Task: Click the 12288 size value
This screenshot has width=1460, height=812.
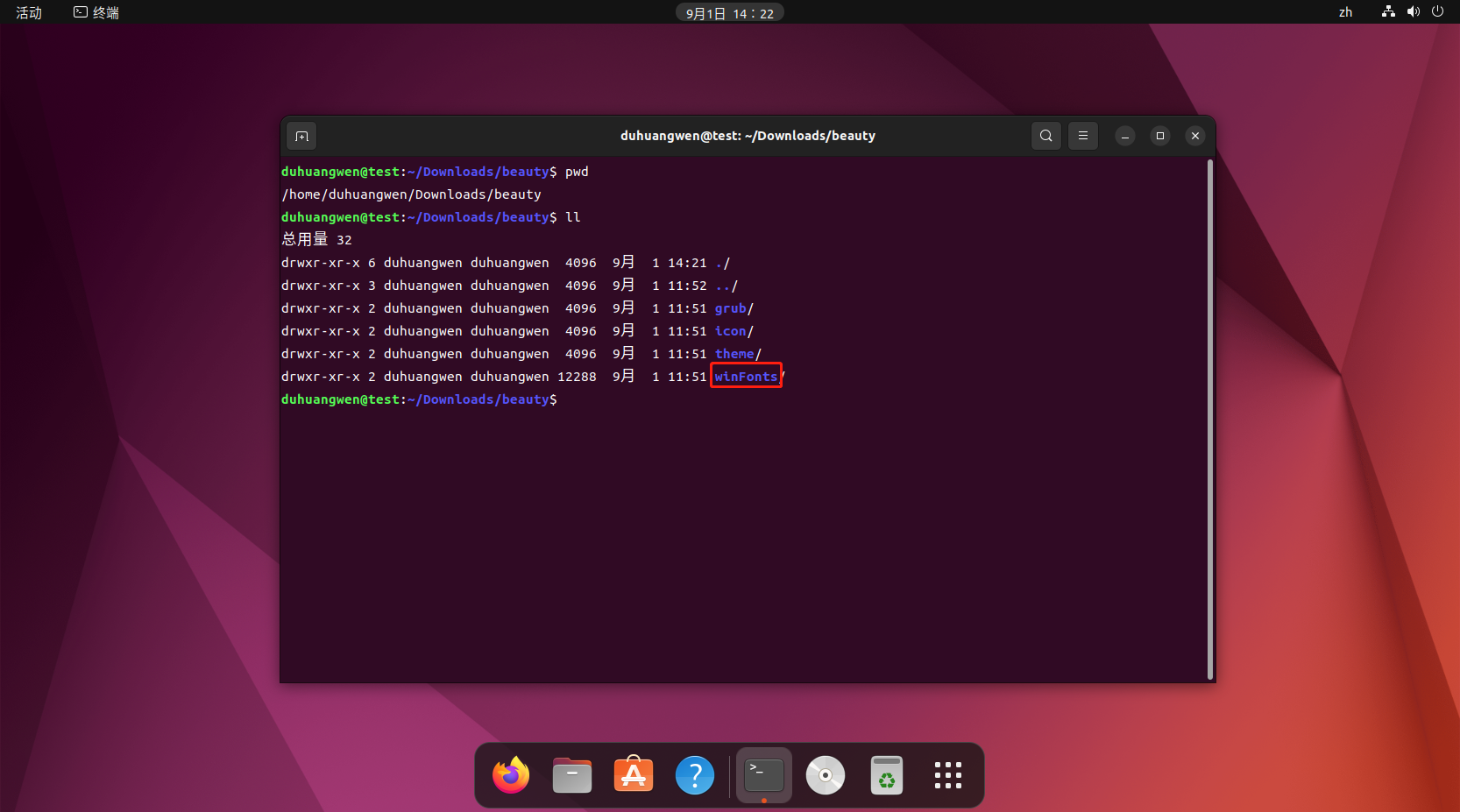Action: coord(577,377)
